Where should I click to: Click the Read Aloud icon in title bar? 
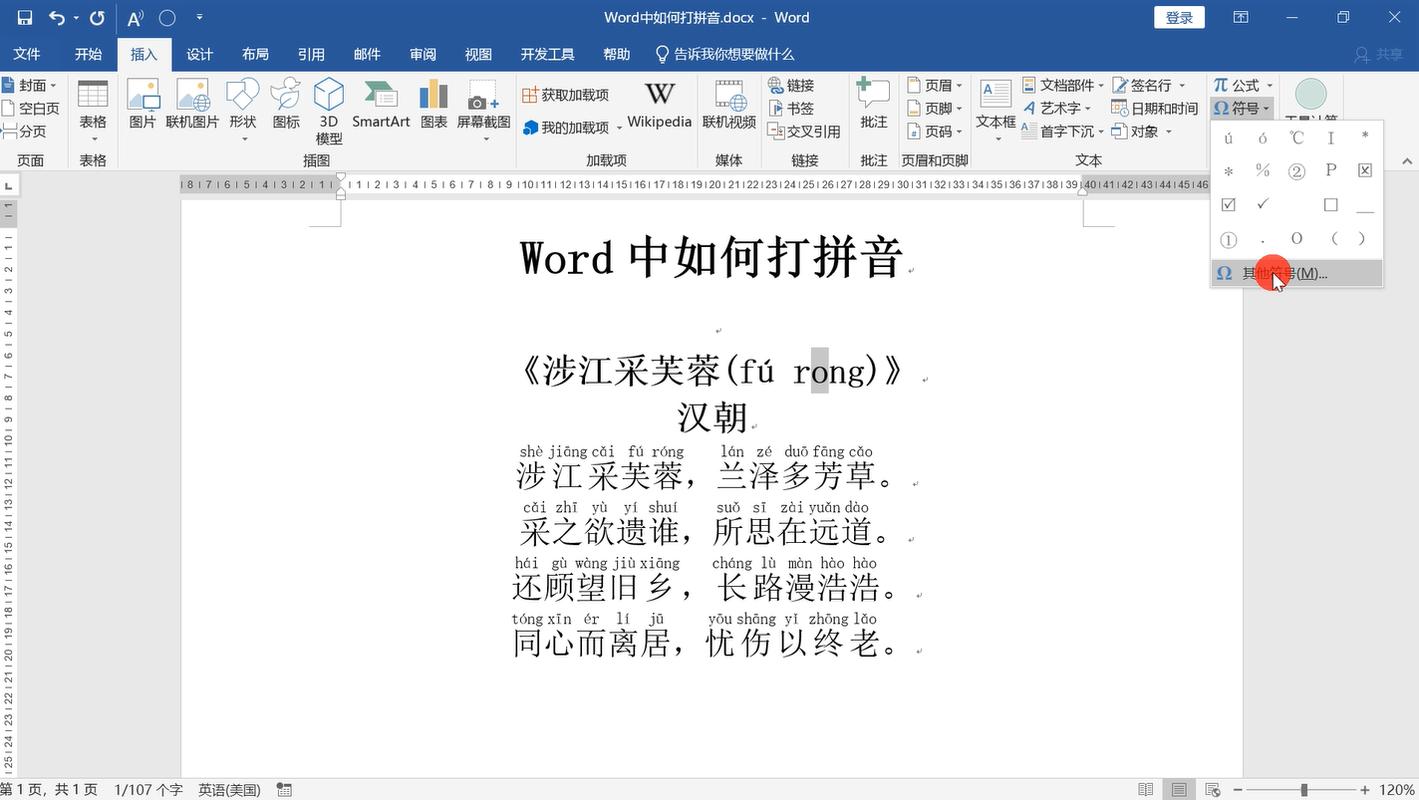135,18
